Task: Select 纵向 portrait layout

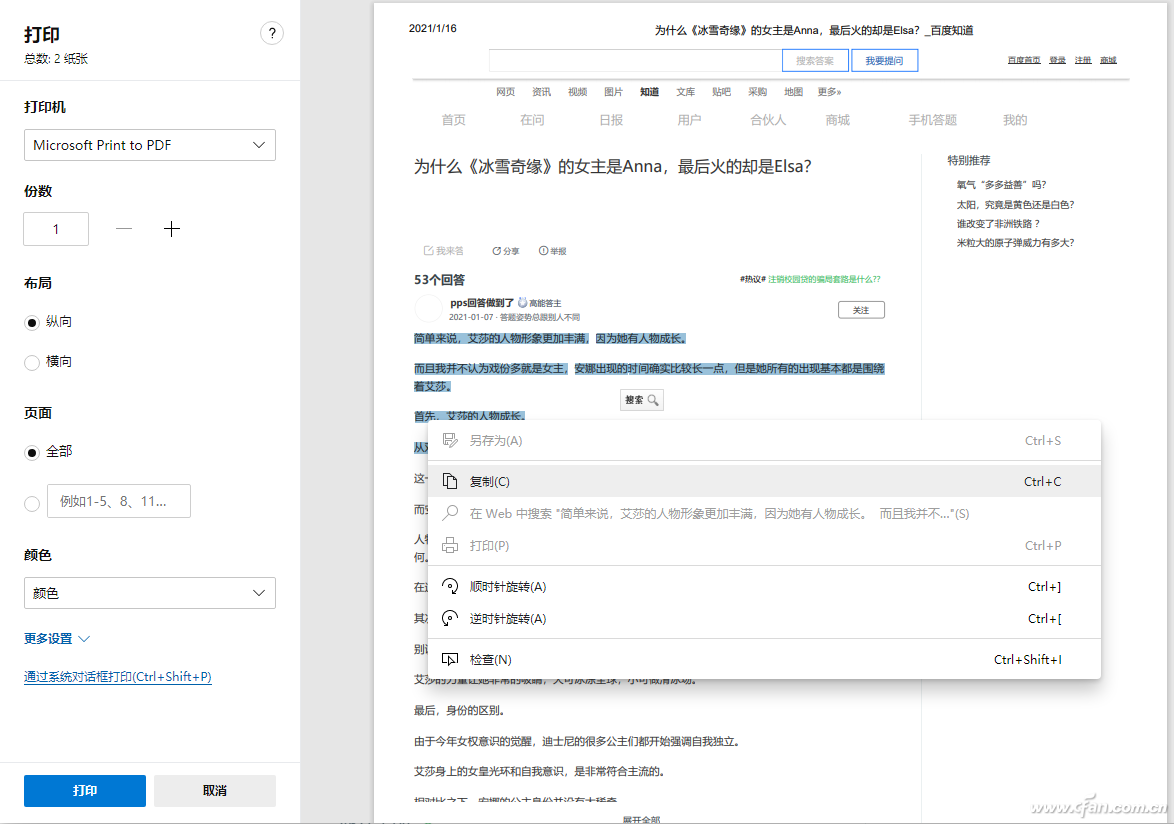Action: (x=31, y=323)
